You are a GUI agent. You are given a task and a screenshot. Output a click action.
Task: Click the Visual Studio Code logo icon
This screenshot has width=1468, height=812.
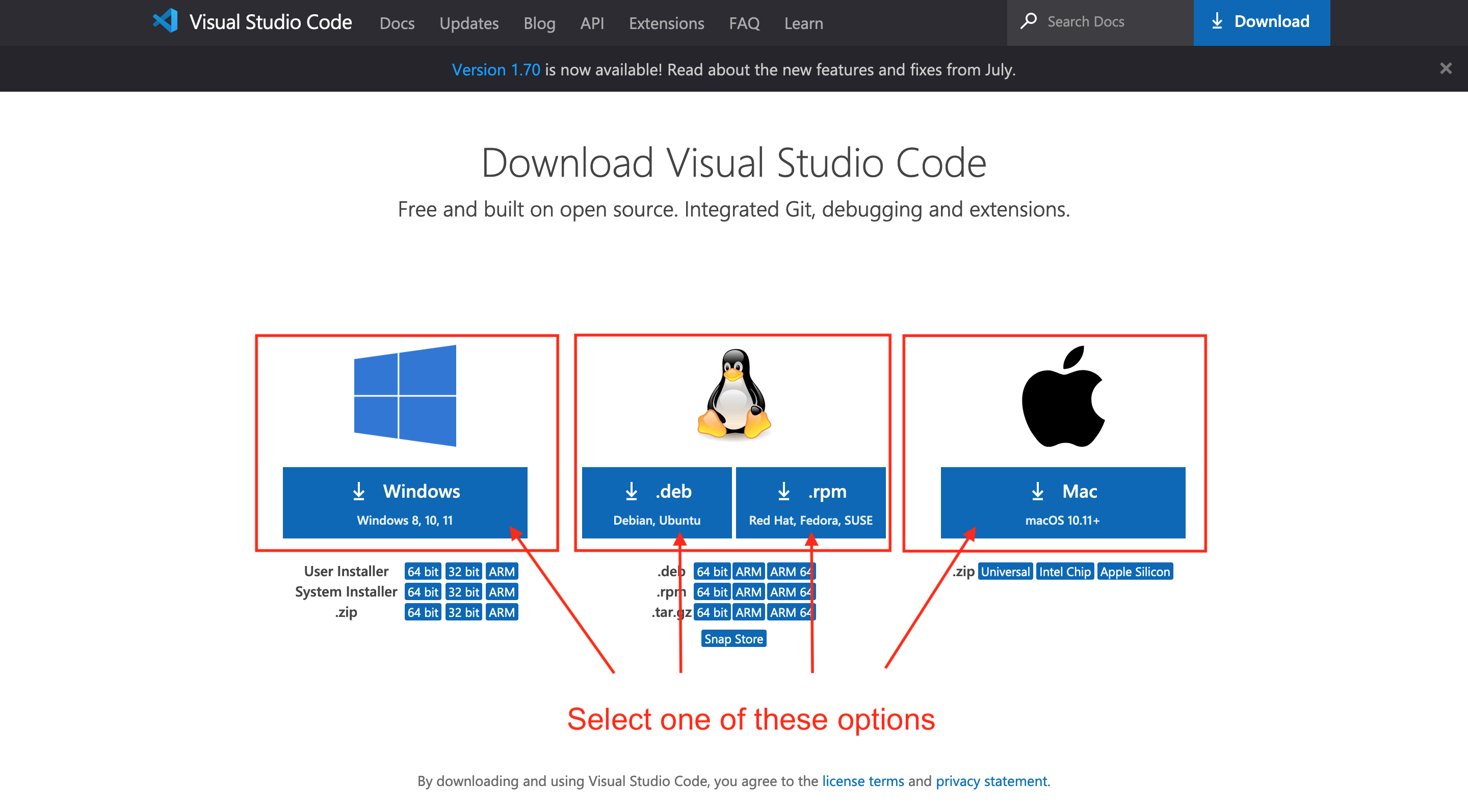tap(165, 21)
